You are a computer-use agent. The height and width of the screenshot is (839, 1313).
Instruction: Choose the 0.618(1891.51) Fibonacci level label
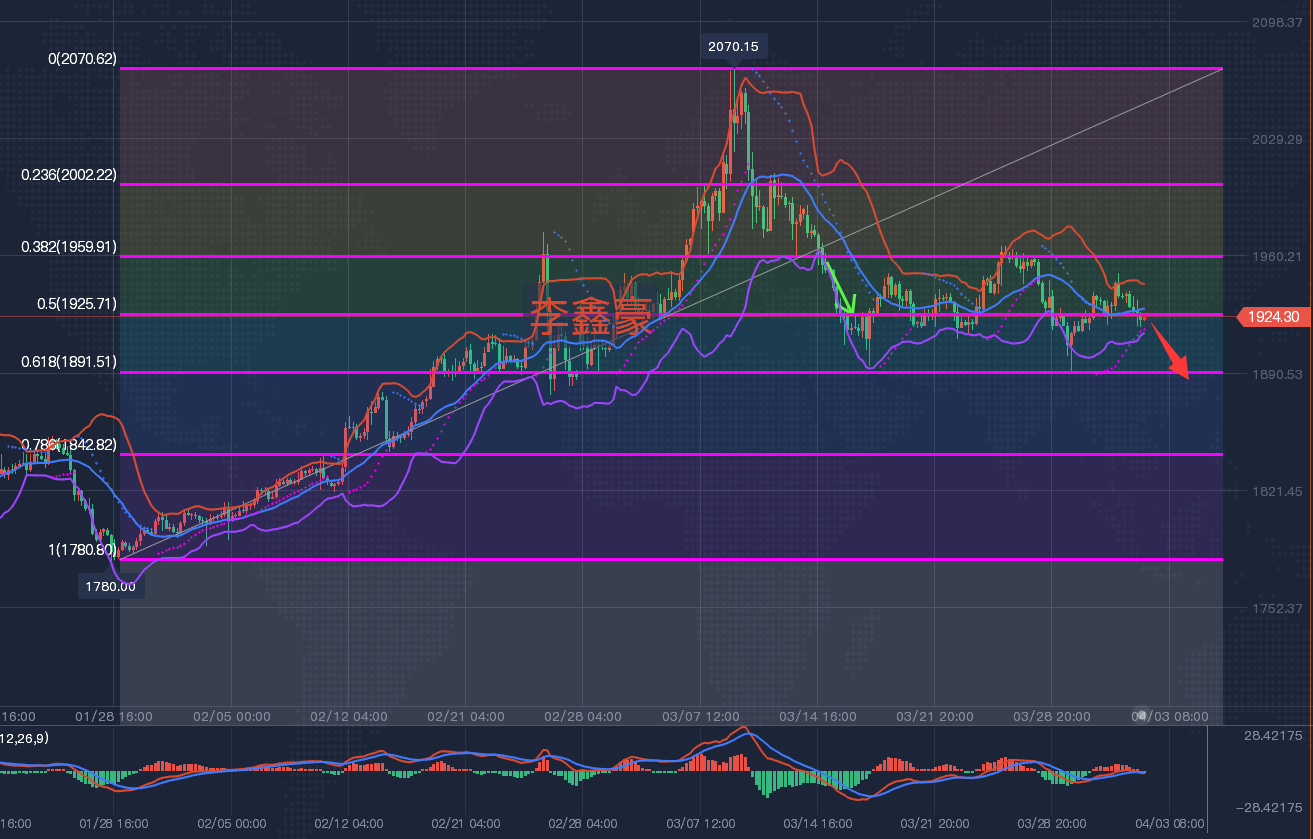click(x=69, y=362)
